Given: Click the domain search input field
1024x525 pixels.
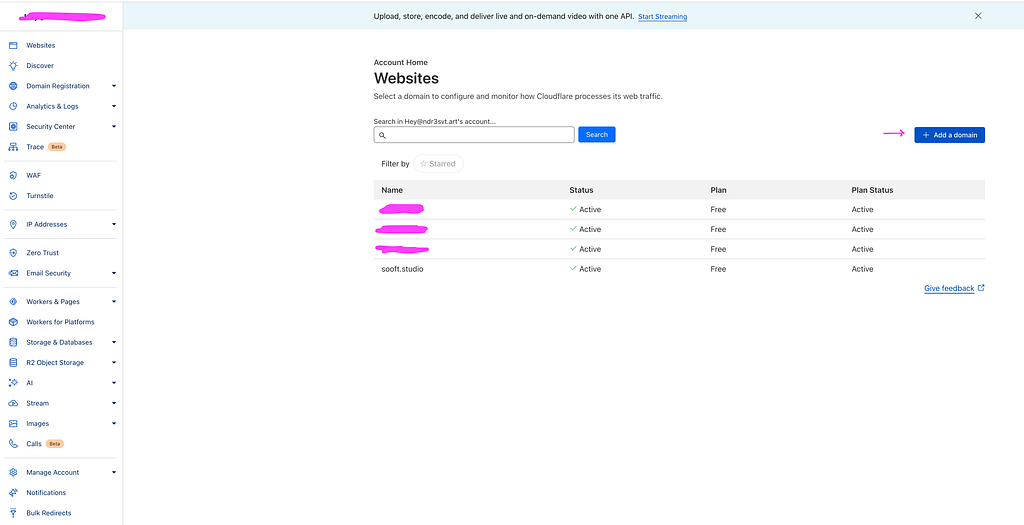Looking at the screenshot, I should click(474, 135).
